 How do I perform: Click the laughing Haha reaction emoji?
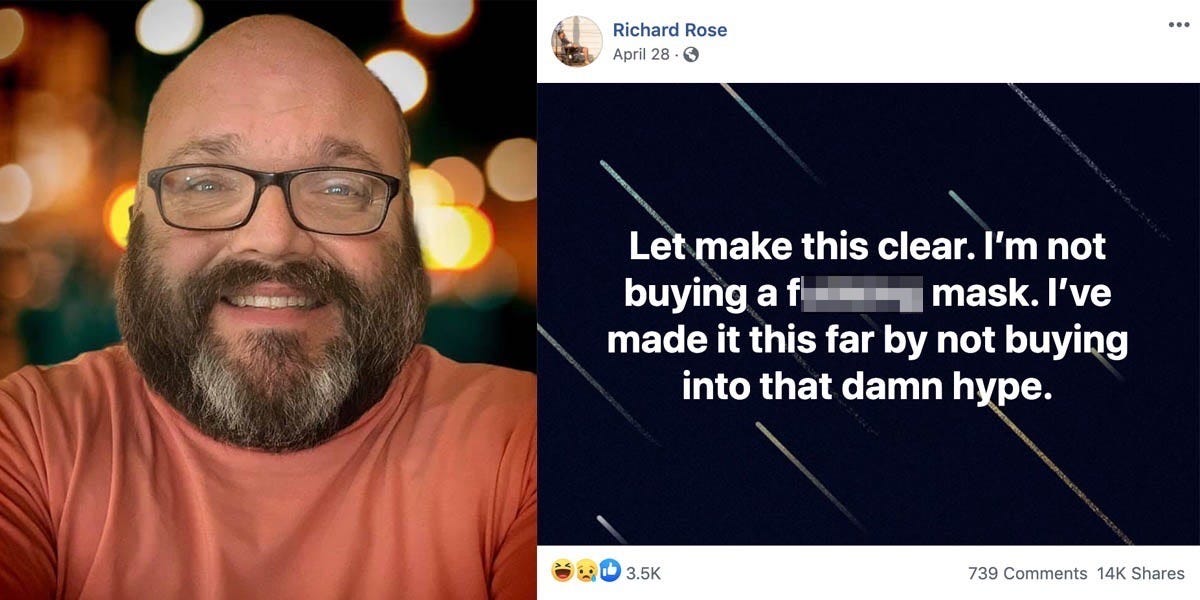click(x=562, y=573)
